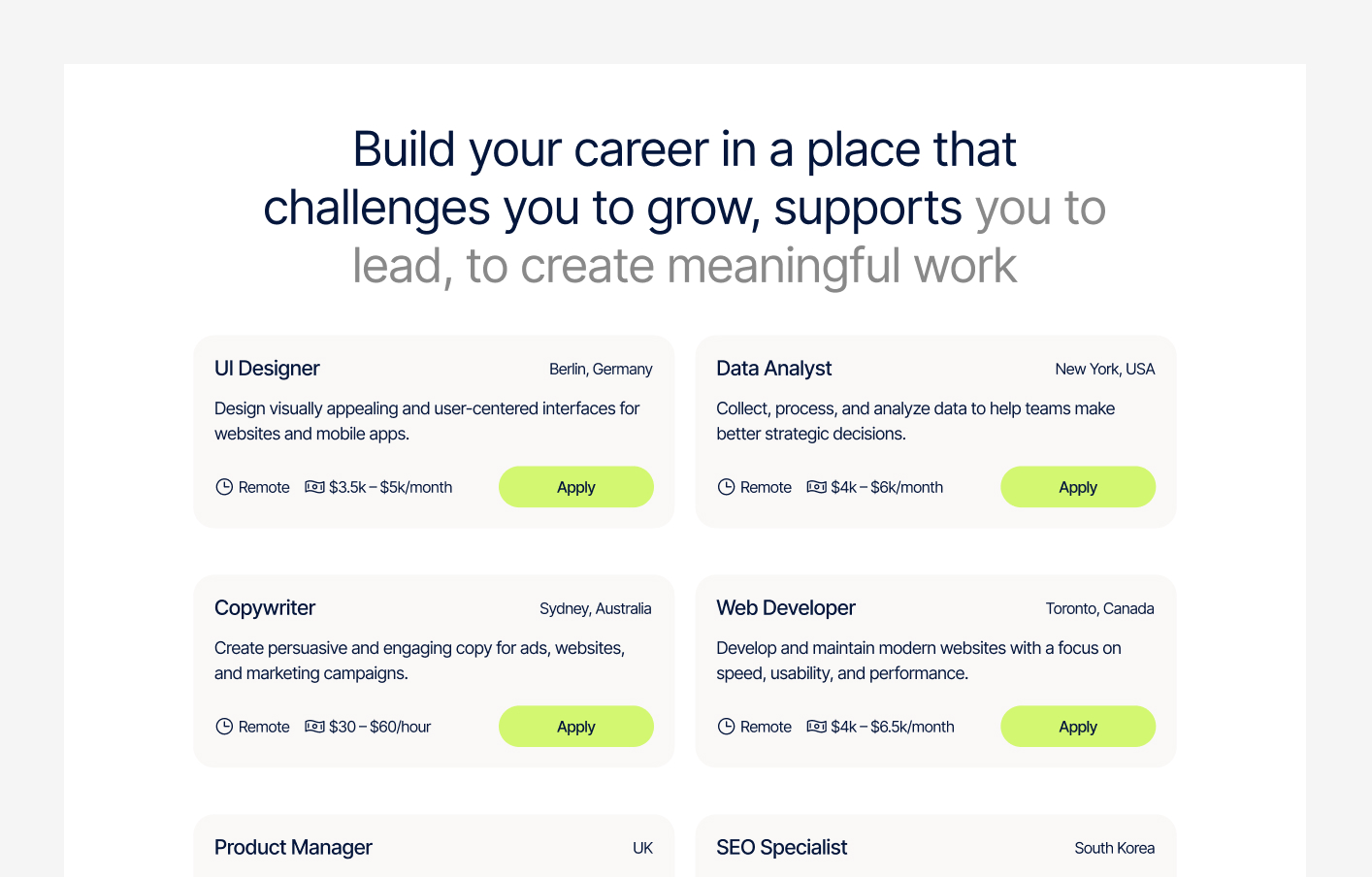Select the clock icon on Web Developer card

click(x=726, y=727)
